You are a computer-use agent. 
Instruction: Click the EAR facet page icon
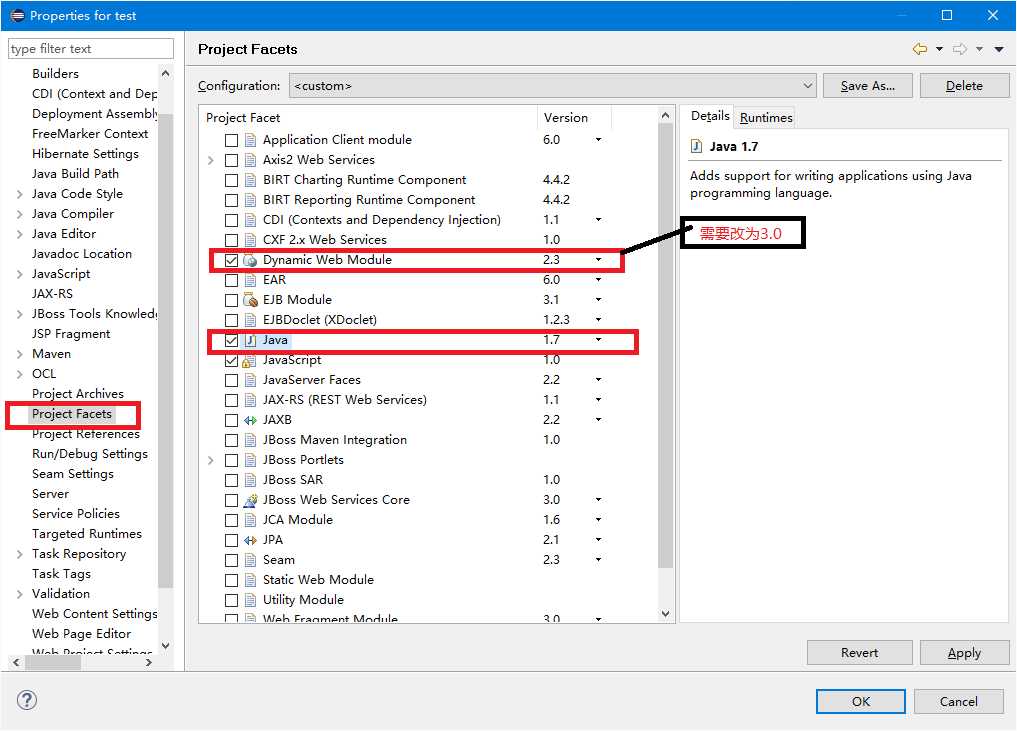(250, 280)
